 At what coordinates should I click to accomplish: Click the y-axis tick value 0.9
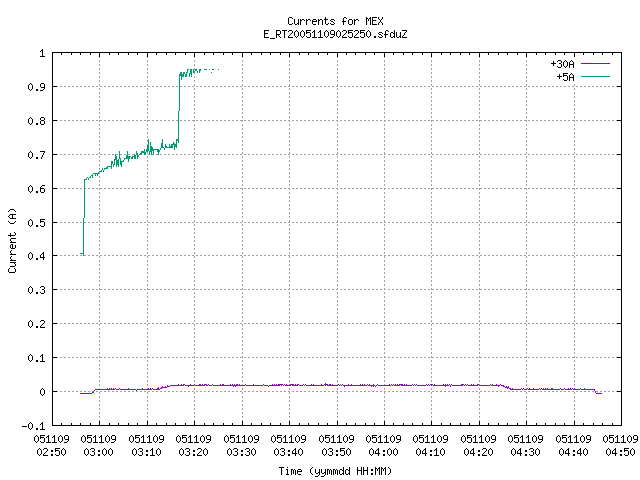[36, 87]
